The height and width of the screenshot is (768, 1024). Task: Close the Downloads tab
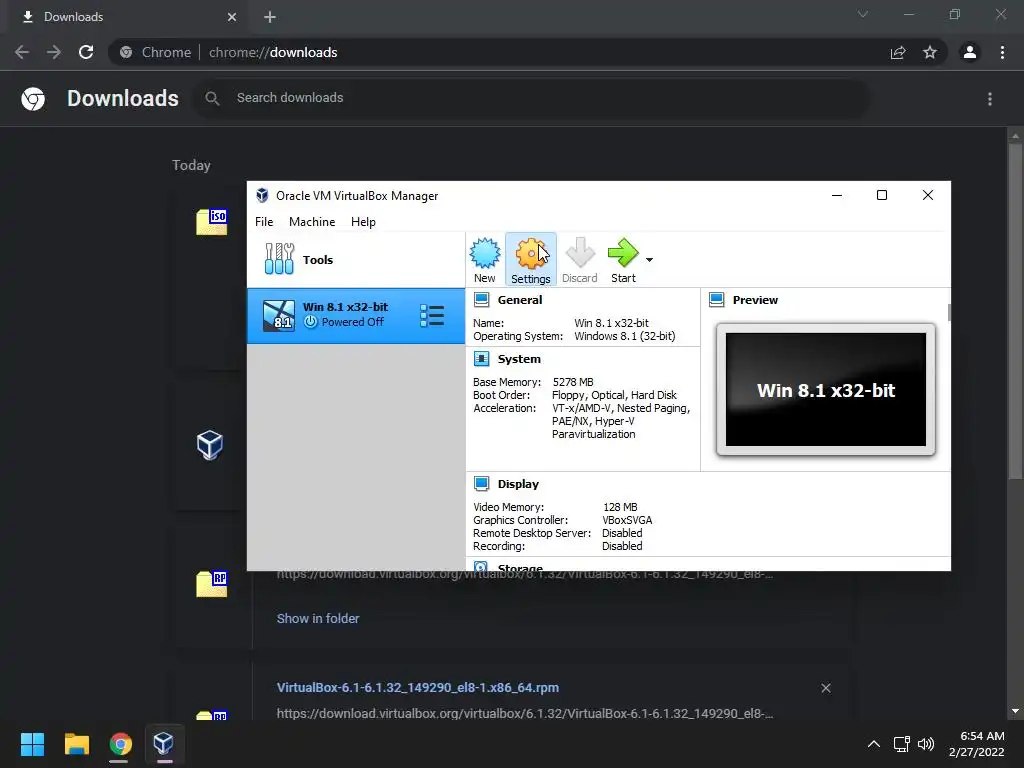tap(232, 17)
